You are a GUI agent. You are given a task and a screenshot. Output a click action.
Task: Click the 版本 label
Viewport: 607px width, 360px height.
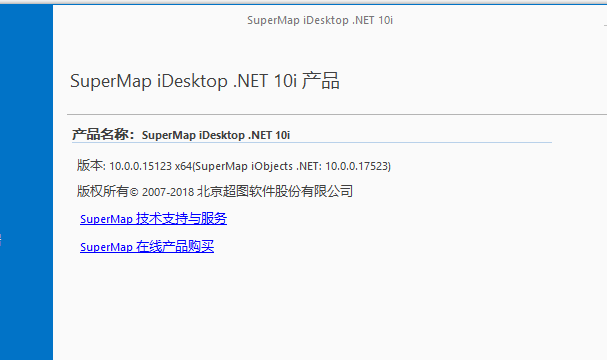click(91, 165)
